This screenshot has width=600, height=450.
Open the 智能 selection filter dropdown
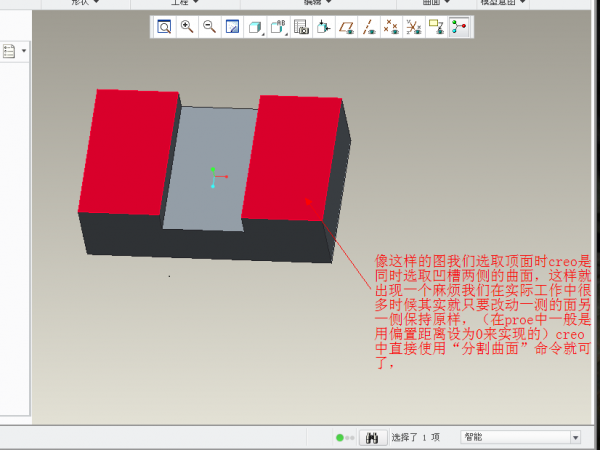click(x=519, y=437)
